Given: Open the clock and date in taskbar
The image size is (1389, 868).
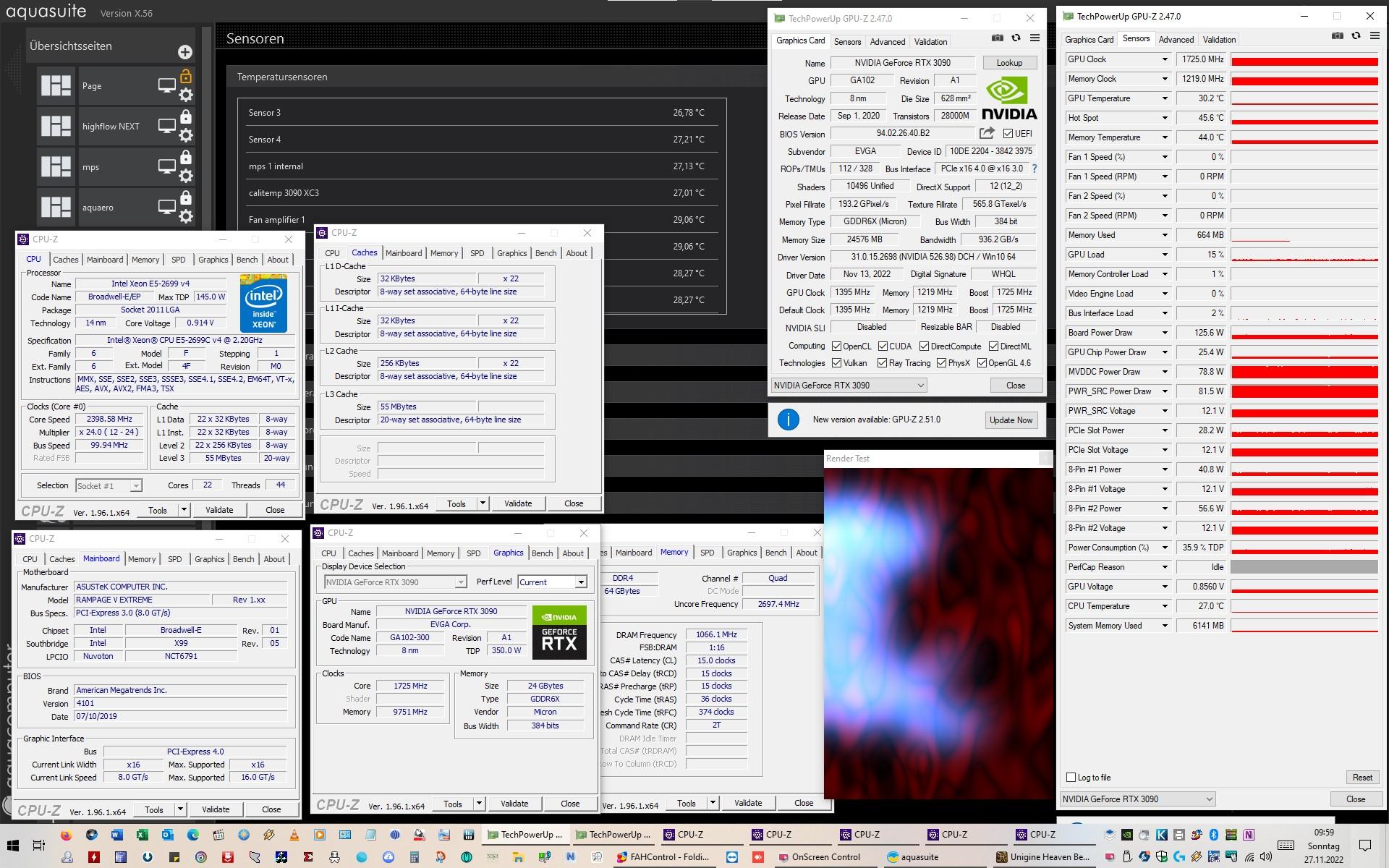Looking at the screenshot, I should click(x=1324, y=846).
